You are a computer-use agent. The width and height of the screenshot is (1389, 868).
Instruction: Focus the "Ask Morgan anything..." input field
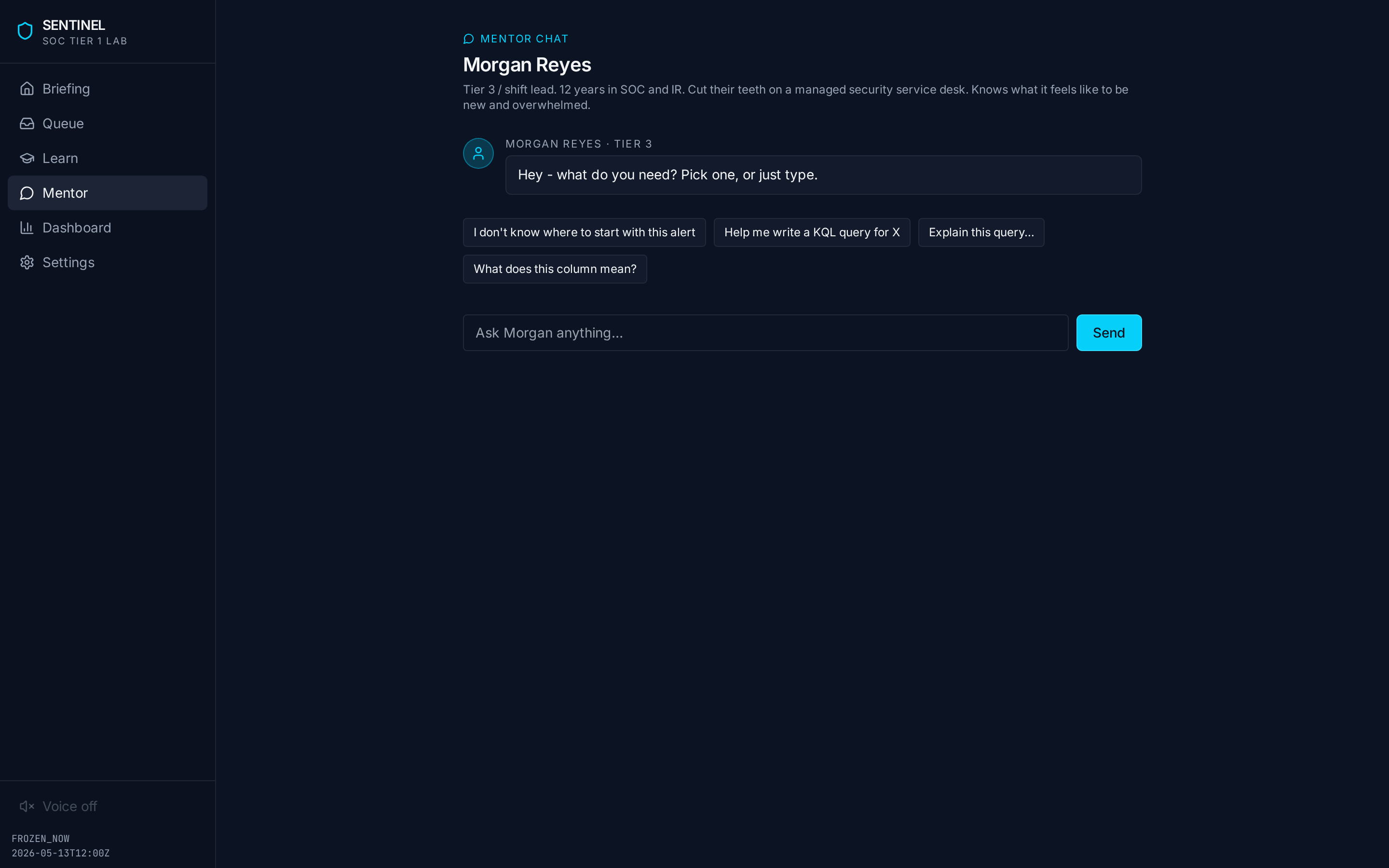(x=765, y=332)
